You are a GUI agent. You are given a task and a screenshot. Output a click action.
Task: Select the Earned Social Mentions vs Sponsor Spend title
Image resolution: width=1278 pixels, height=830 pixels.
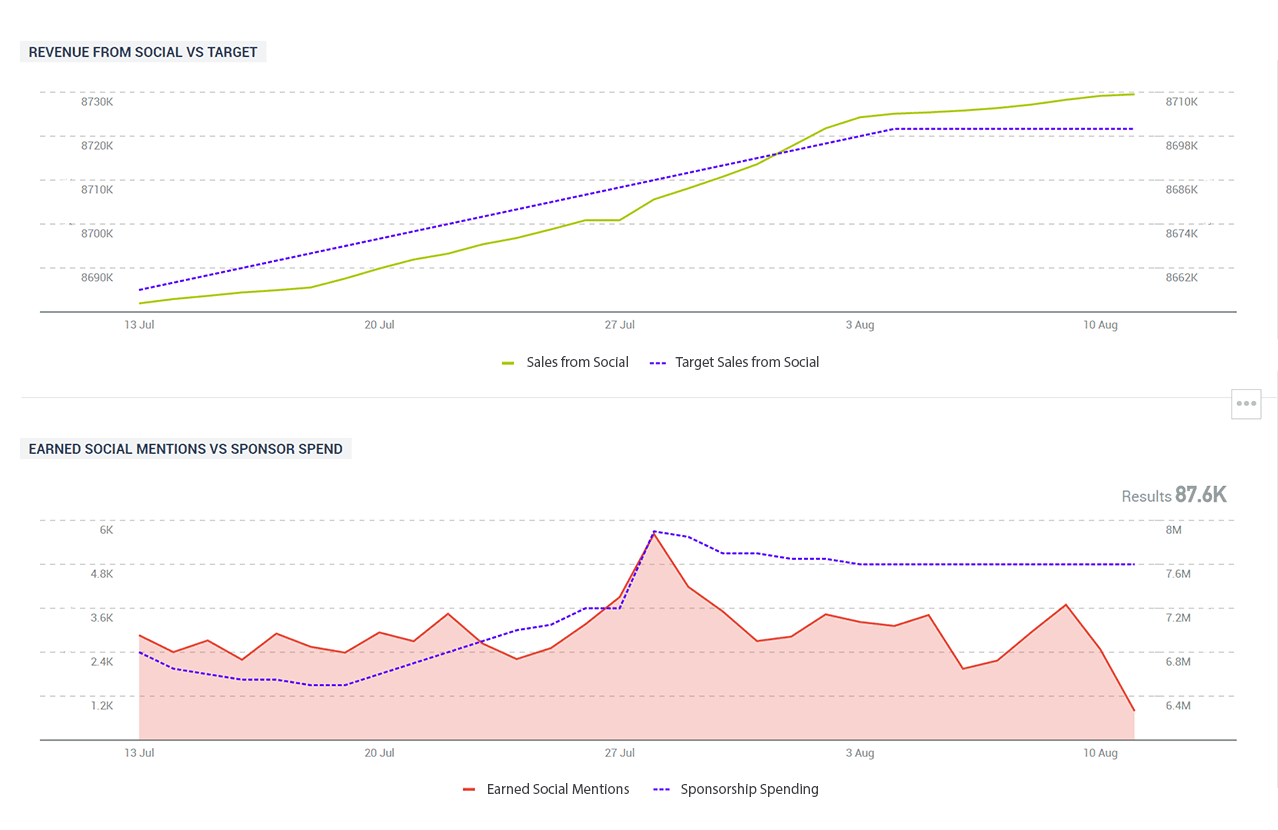(185, 449)
